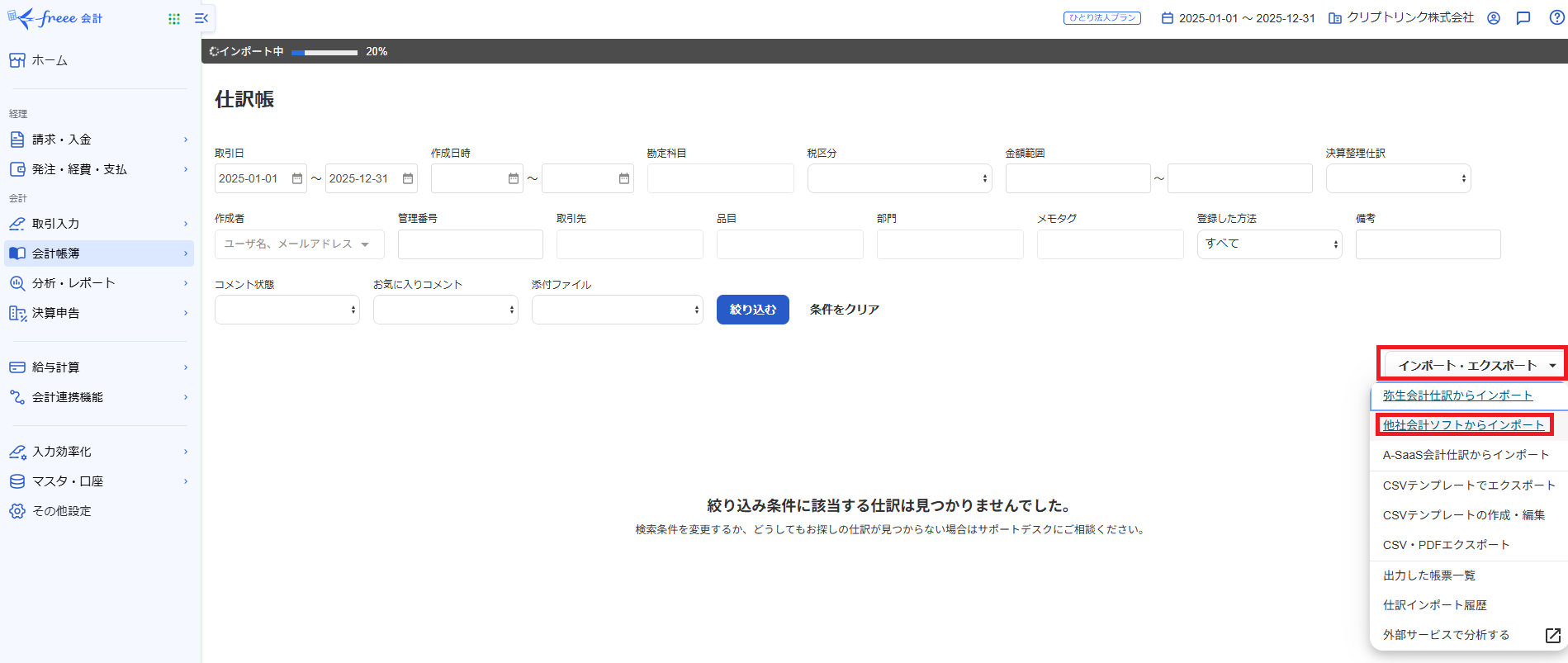
Task: Open the コメント状態 dropdown
Action: point(287,310)
